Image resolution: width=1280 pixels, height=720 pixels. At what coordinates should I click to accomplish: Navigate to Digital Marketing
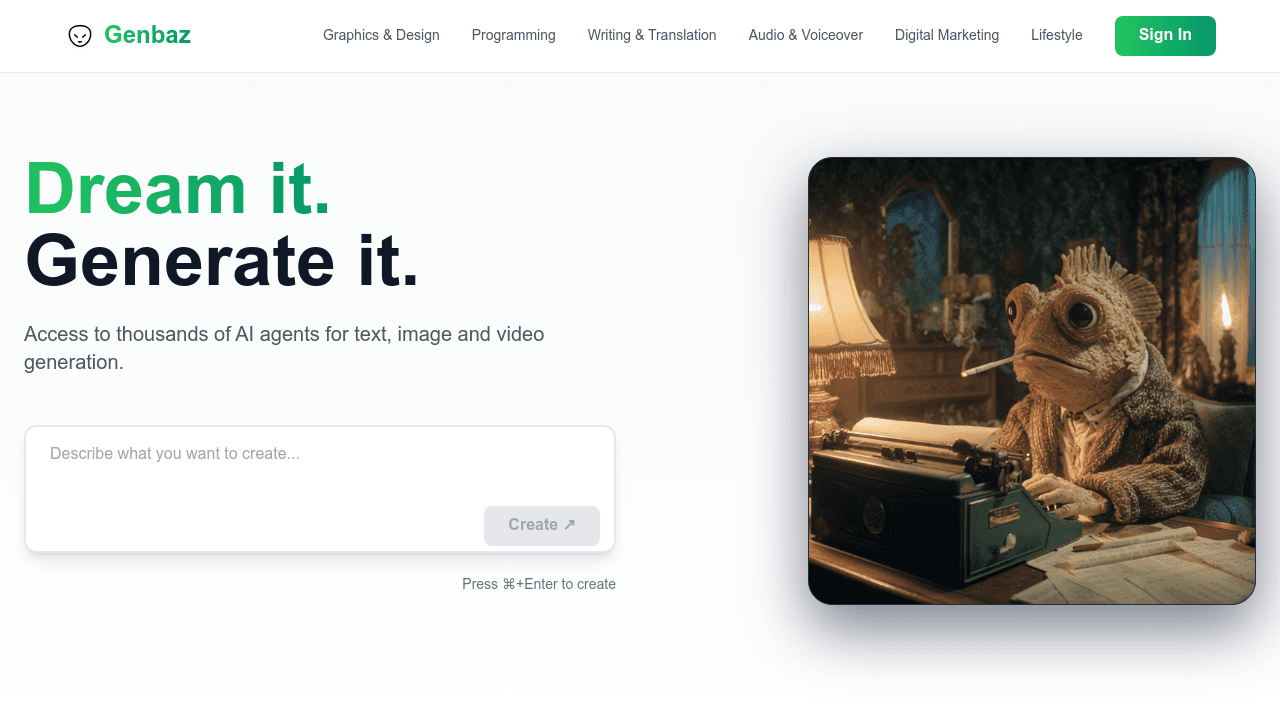coord(946,35)
